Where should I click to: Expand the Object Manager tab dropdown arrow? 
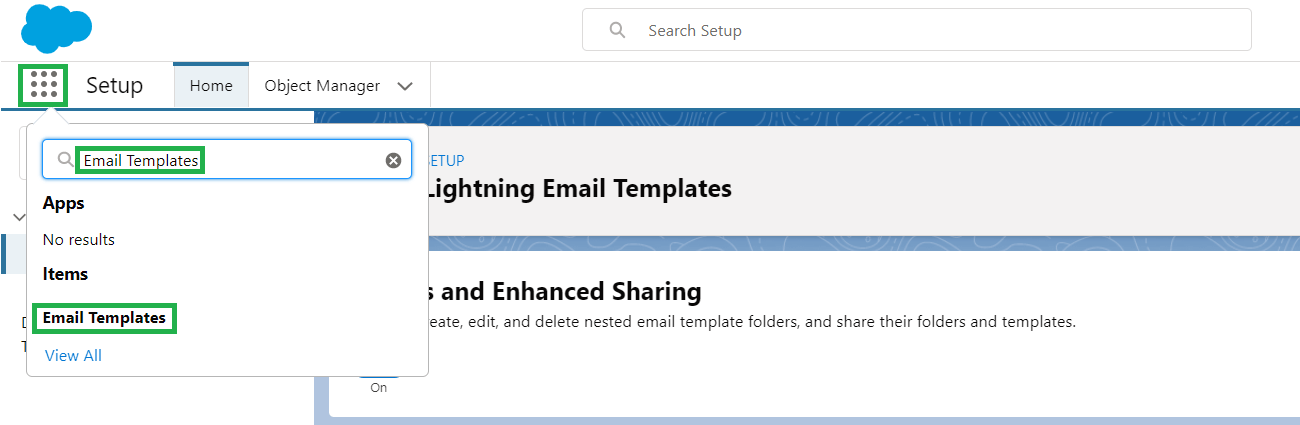pos(405,86)
